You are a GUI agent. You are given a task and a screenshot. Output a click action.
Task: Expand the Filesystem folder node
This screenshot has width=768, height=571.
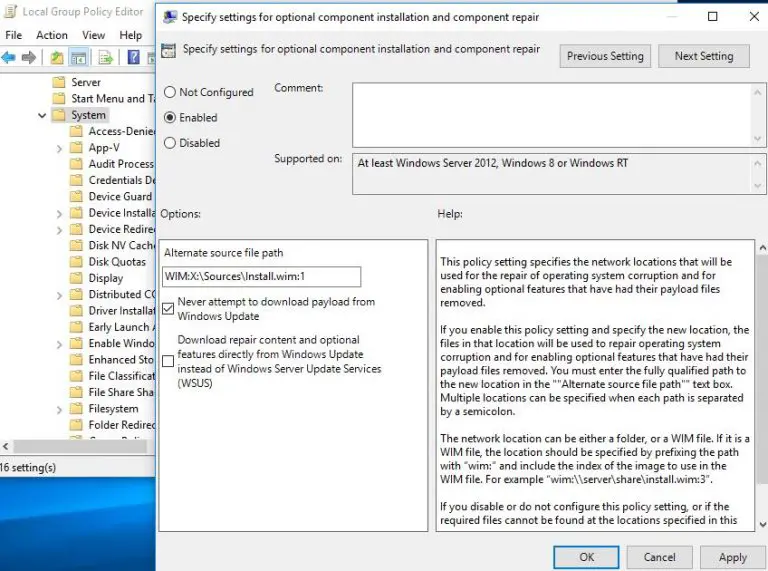click(x=62, y=409)
